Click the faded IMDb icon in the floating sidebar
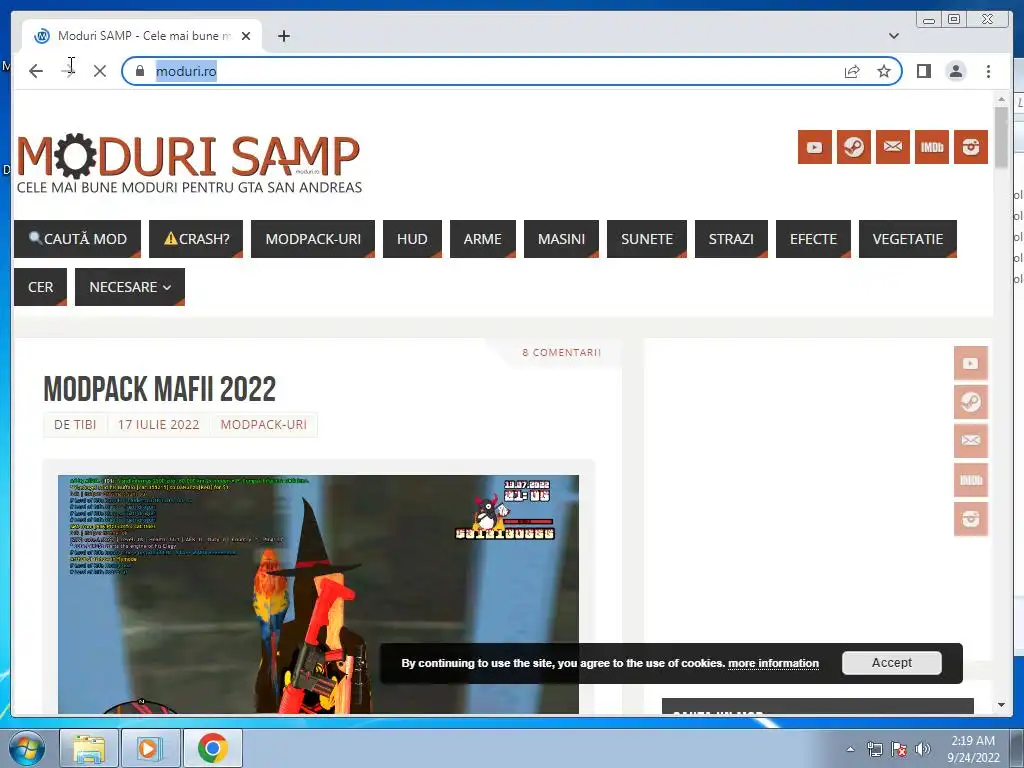The height and width of the screenshot is (768, 1024). click(970, 480)
